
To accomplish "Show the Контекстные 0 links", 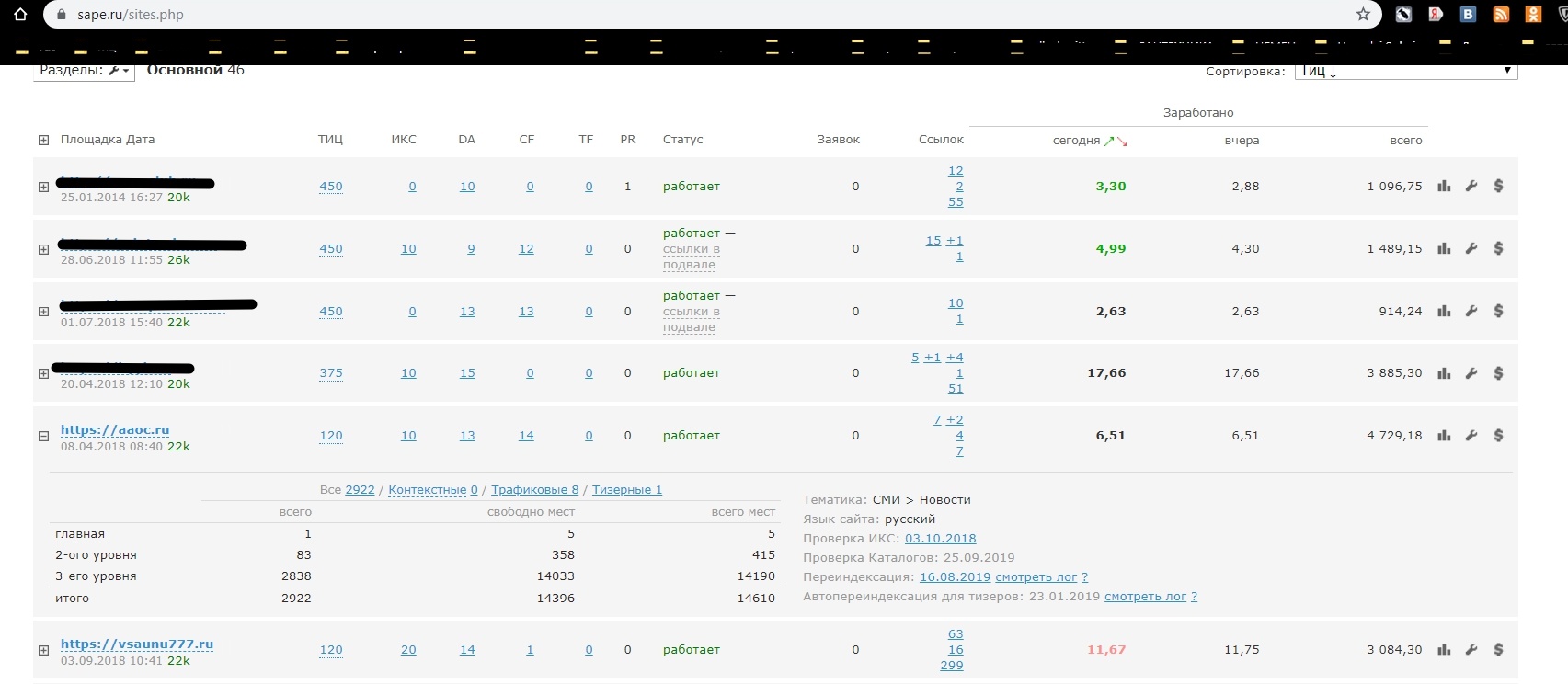I will [x=433, y=490].
